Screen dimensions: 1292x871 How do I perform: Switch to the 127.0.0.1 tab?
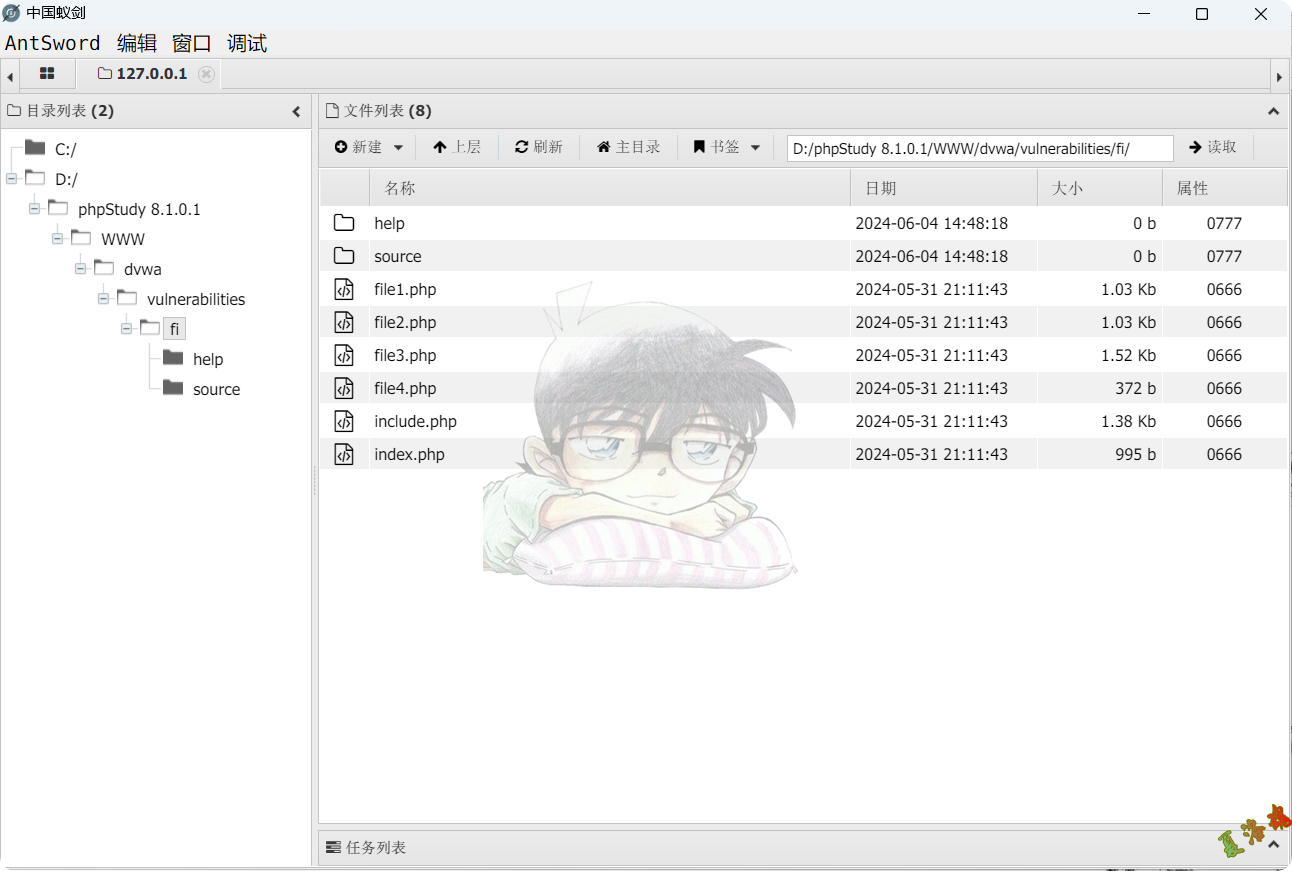pyautogui.click(x=142, y=74)
